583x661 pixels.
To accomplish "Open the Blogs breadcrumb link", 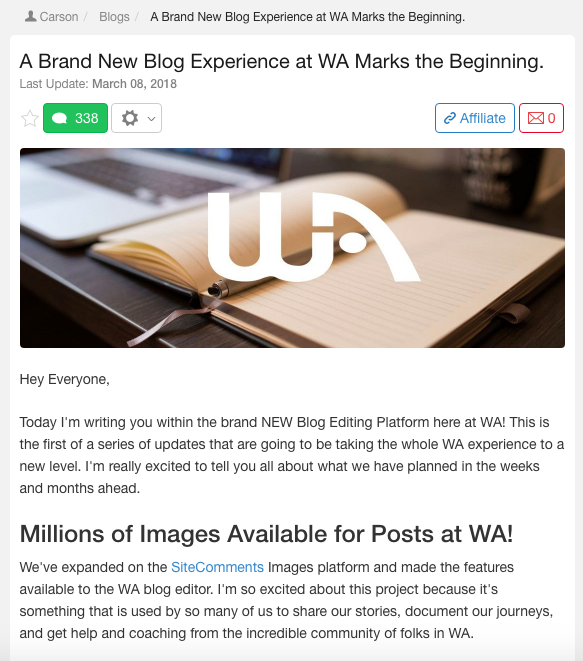I will pyautogui.click(x=114, y=17).
